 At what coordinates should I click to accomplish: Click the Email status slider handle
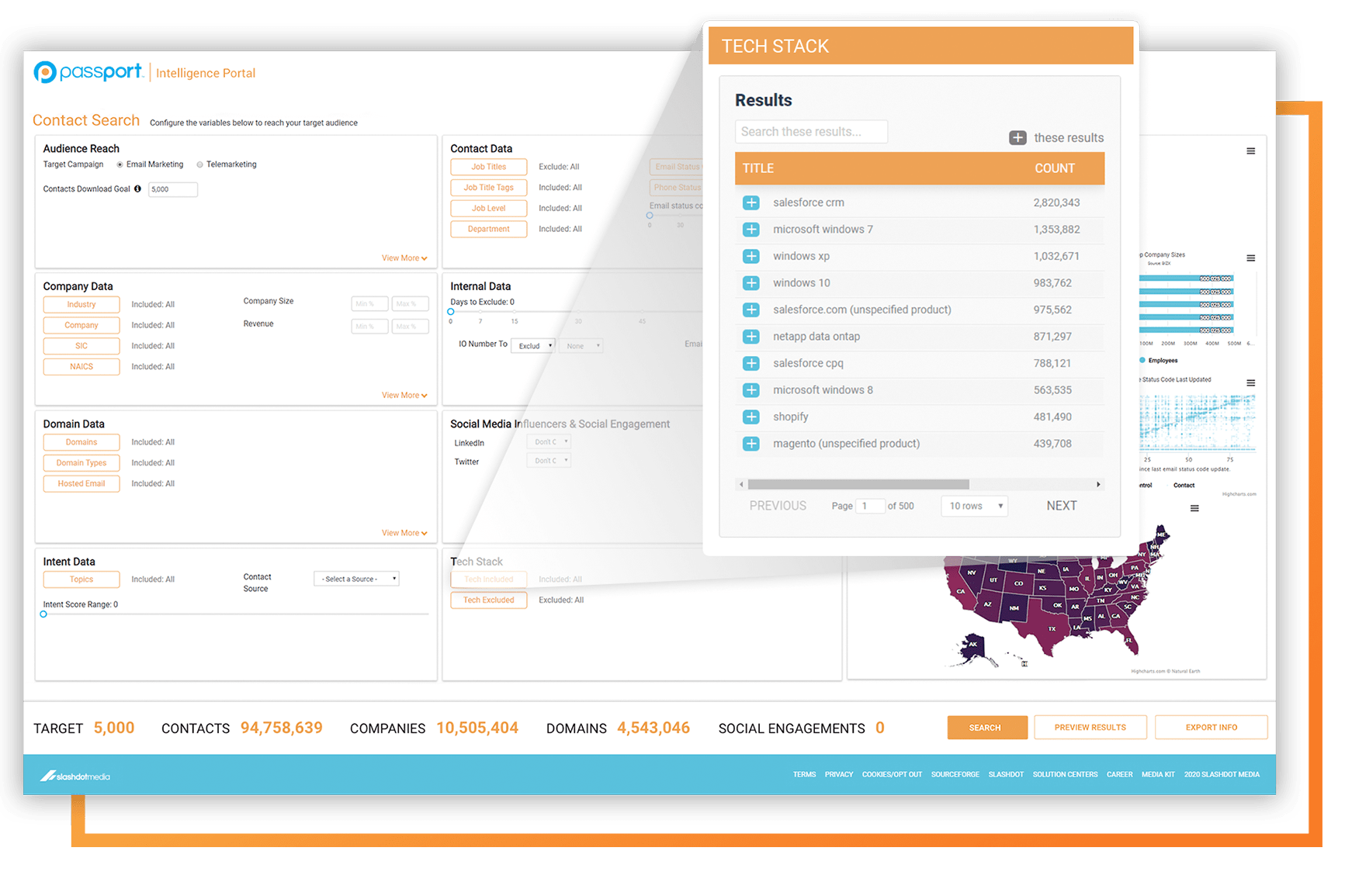[650, 216]
